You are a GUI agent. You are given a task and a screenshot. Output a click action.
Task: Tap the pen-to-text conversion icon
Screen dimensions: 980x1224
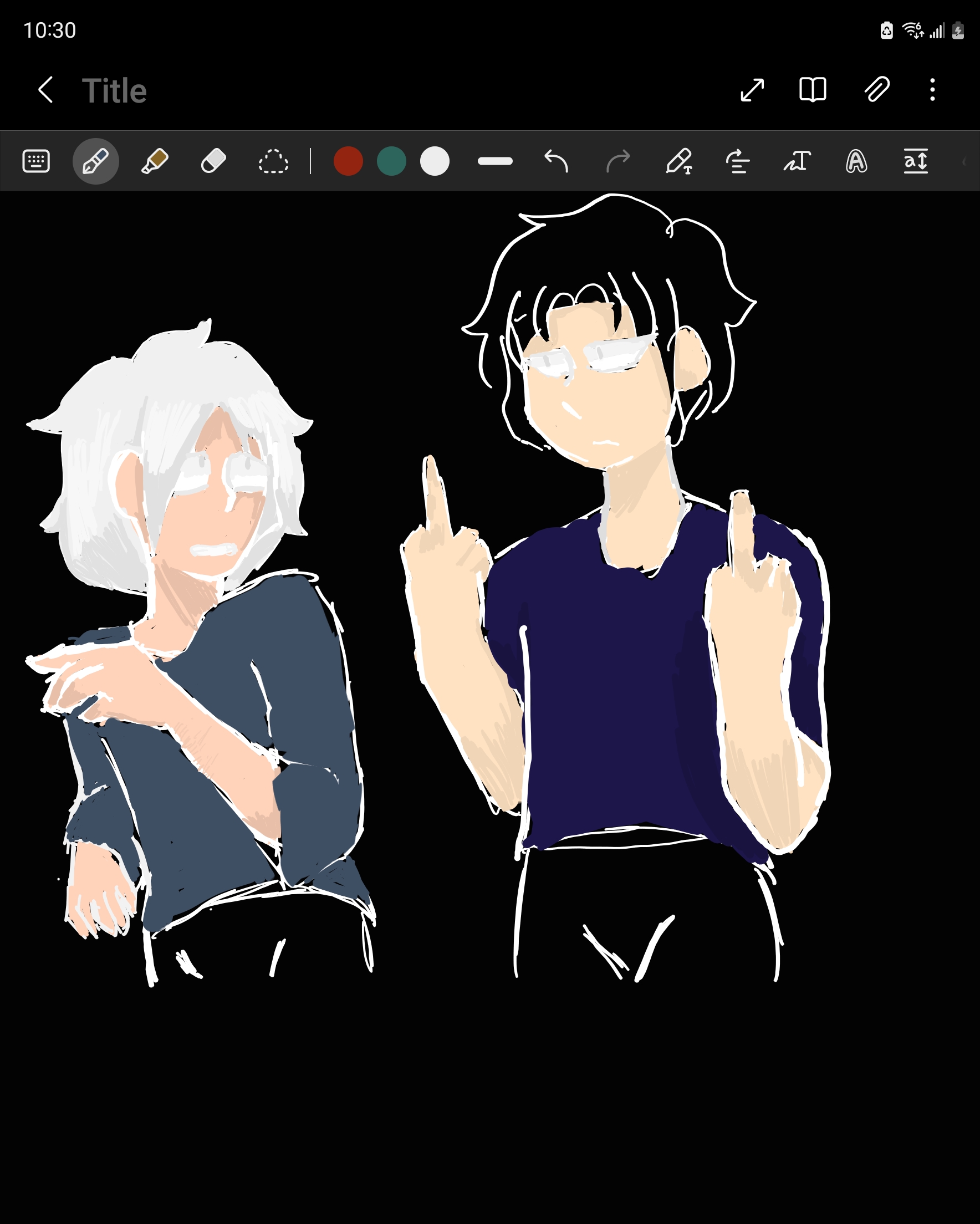tap(679, 161)
